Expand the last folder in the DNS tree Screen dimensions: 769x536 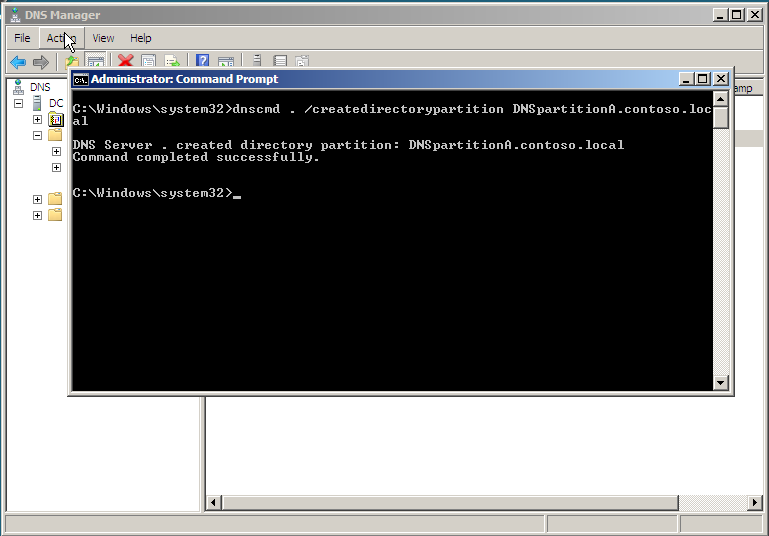[x=37, y=215]
